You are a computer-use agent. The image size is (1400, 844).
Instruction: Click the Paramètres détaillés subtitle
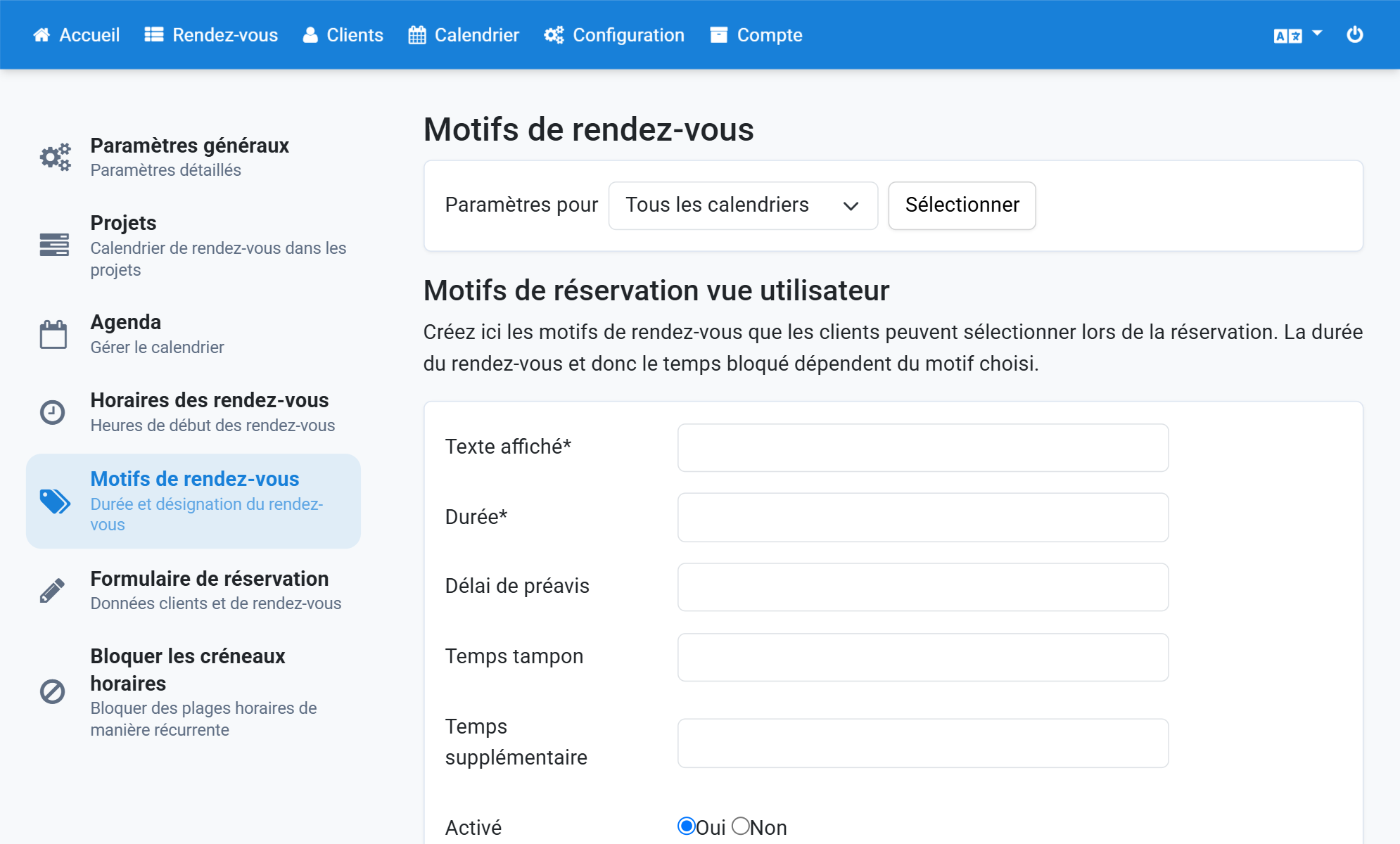coord(165,170)
